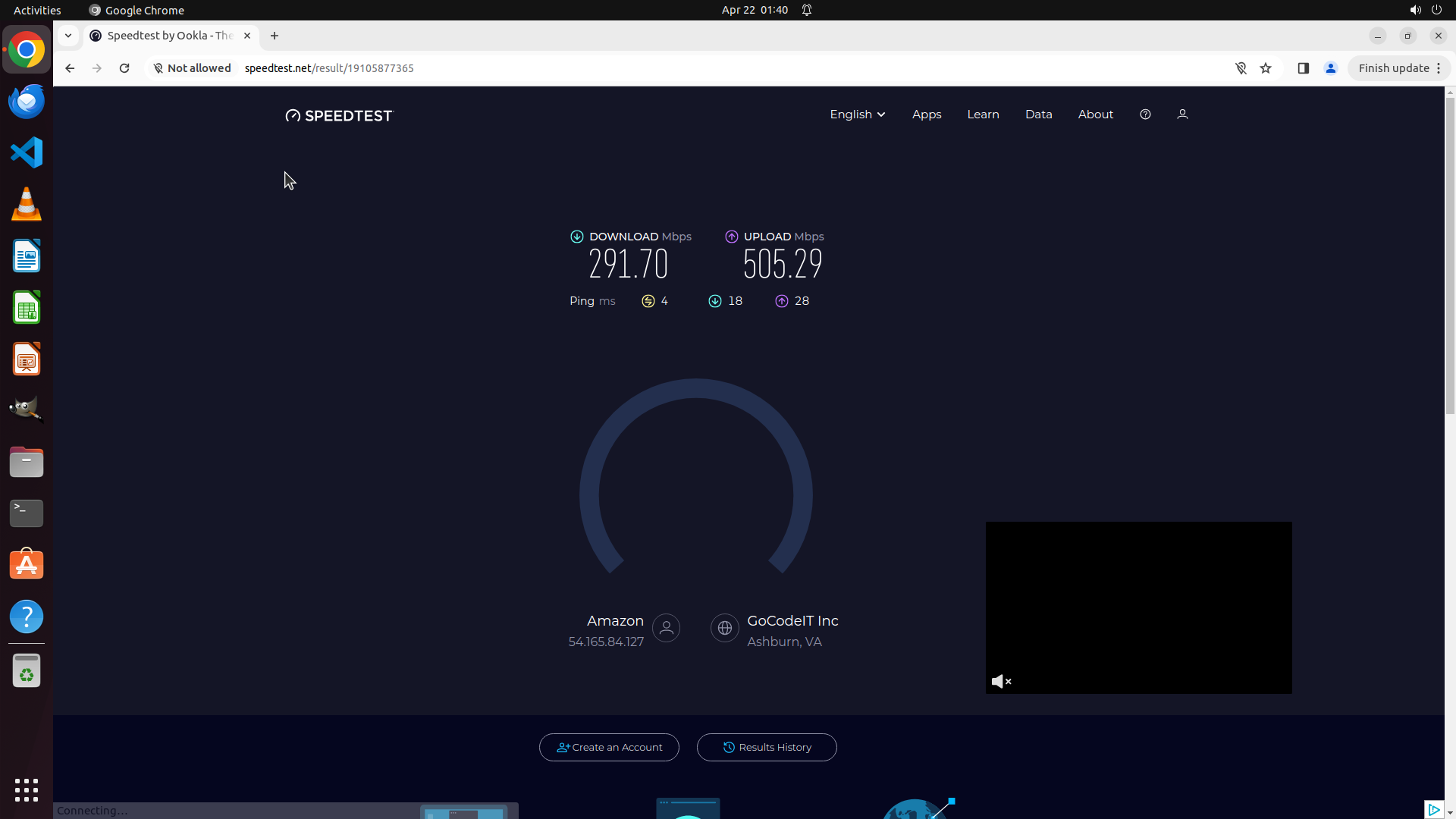Bookmark this page with star icon
1456x819 pixels.
(1266, 68)
